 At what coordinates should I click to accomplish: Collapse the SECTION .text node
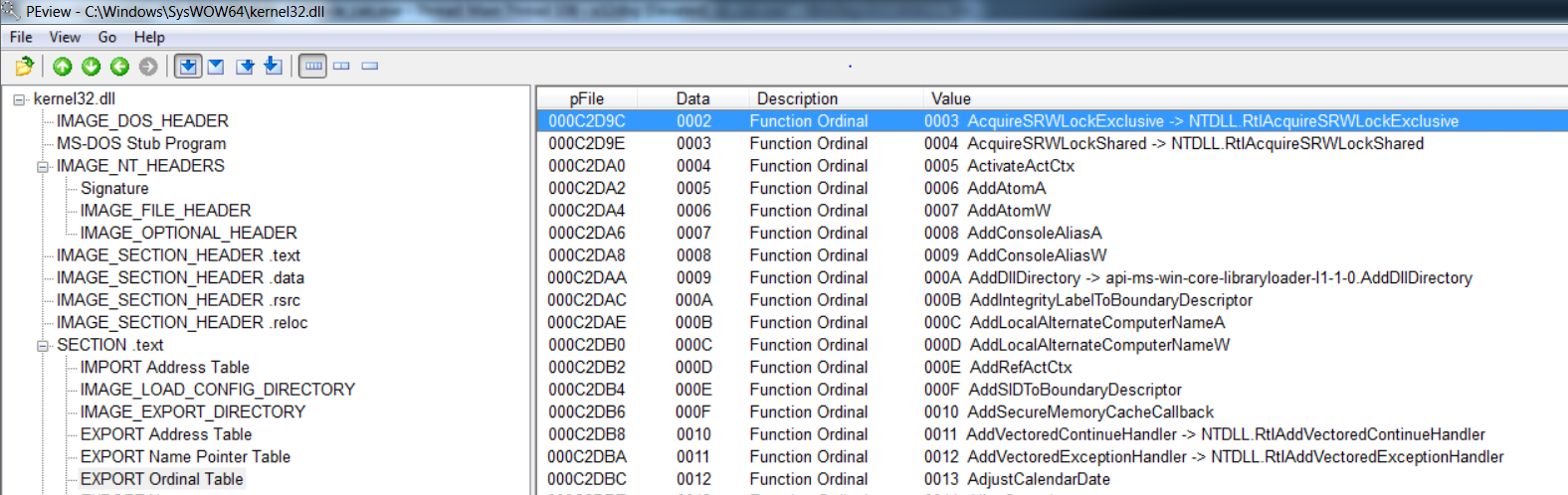(x=43, y=346)
